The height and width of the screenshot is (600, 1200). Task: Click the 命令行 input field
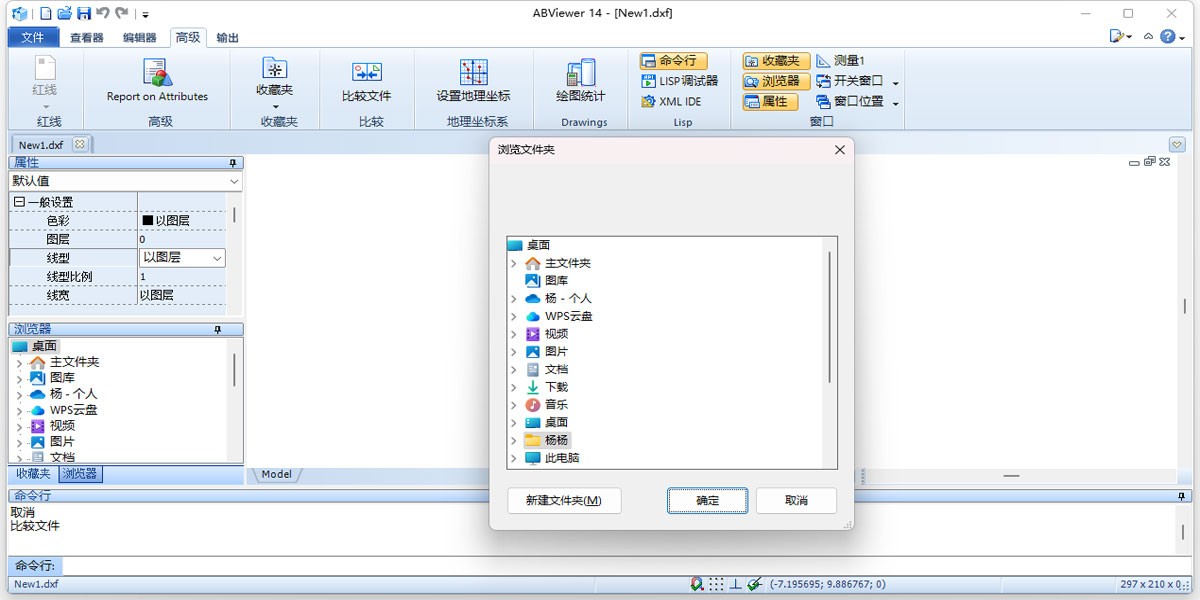(x=626, y=566)
